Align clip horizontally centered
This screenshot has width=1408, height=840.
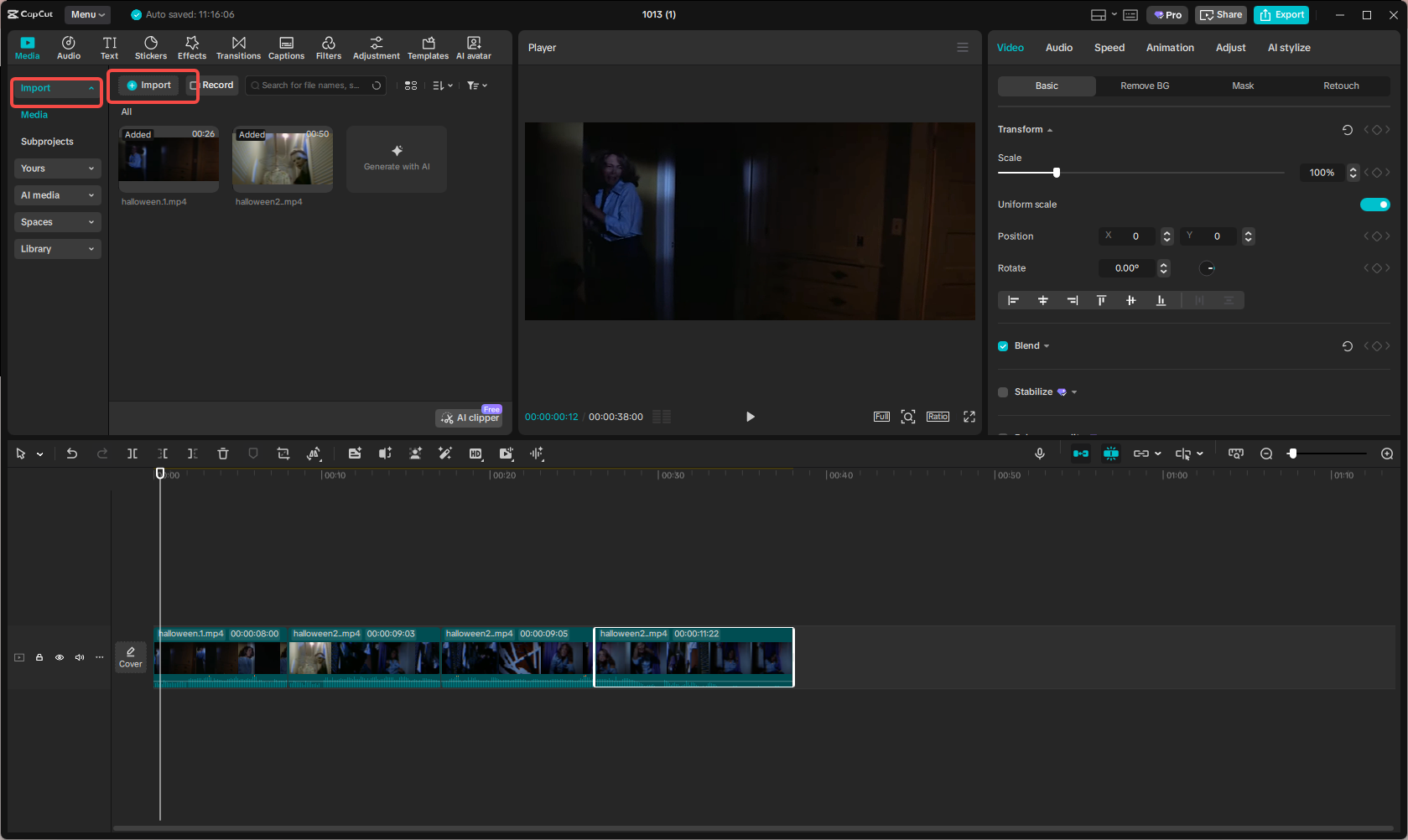tap(1043, 300)
